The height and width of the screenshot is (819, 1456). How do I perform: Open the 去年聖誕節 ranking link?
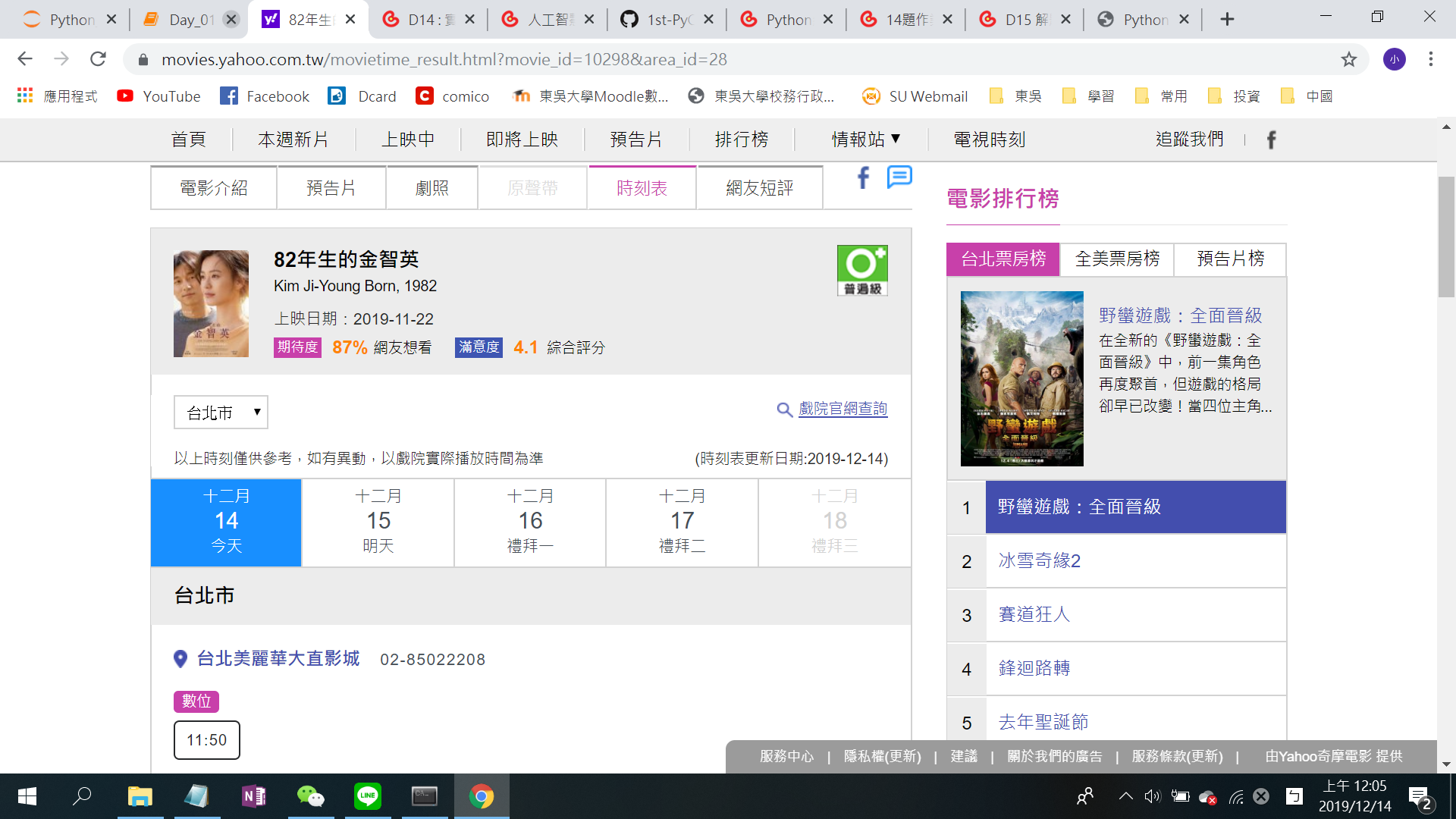tap(1043, 722)
